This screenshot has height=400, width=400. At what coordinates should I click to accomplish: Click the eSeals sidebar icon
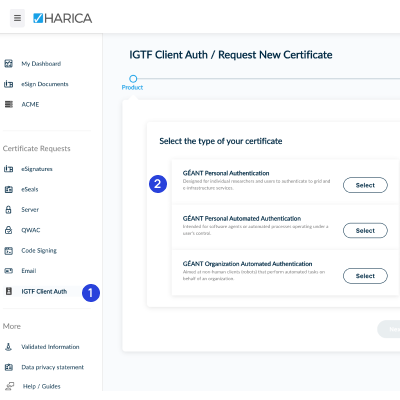[x=9, y=189]
